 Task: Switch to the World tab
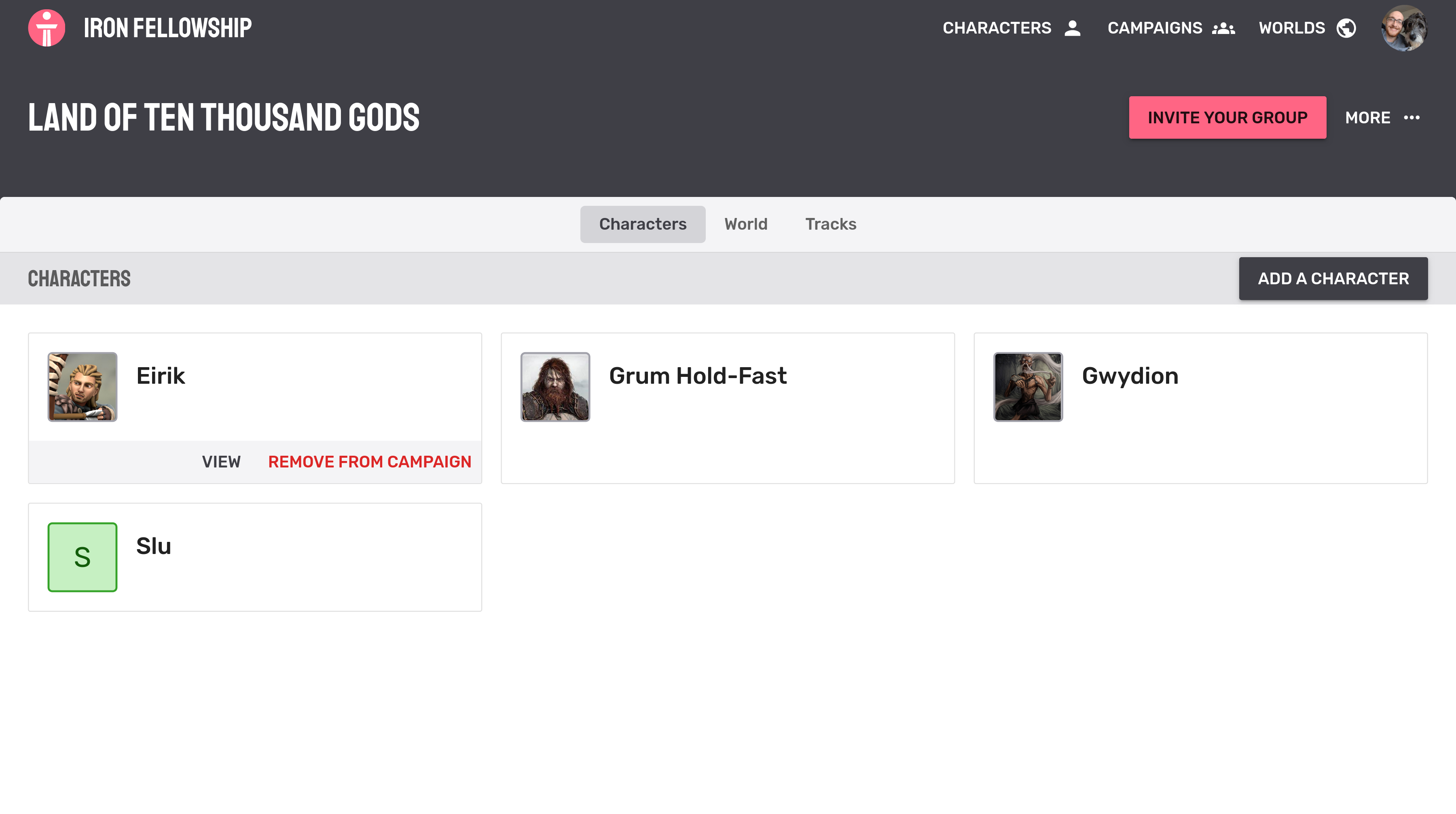pos(745,224)
